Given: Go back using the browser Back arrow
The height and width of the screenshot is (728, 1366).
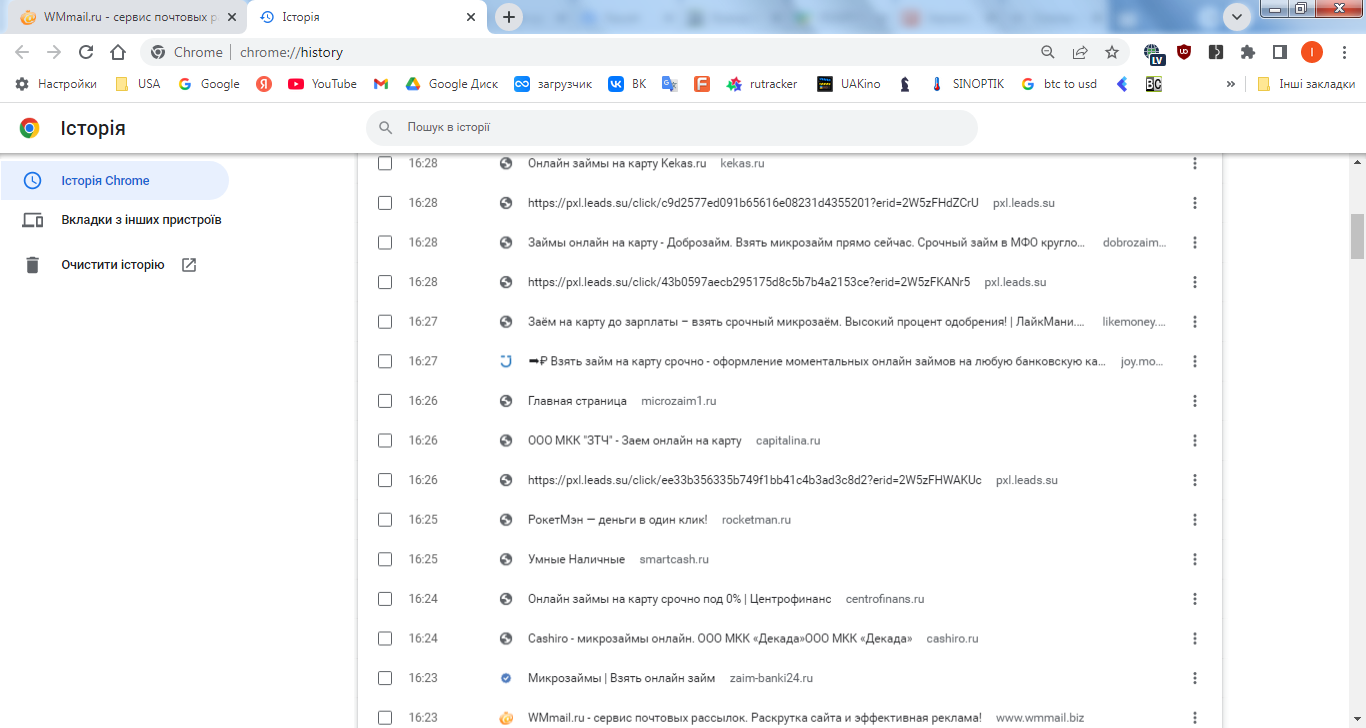Looking at the screenshot, I should [x=22, y=52].
